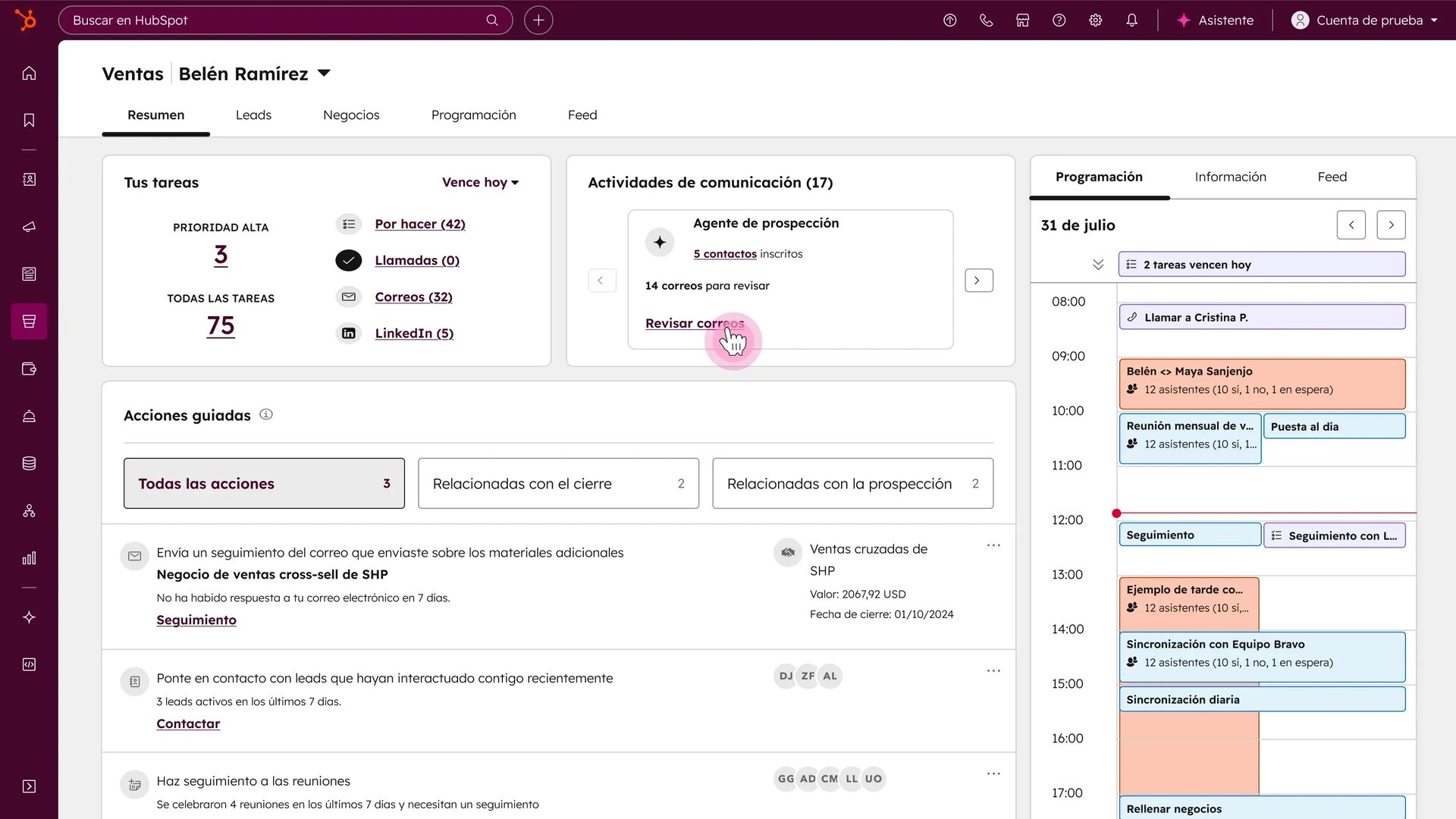Open the Información tab in the calendar panel
Image resolution: width=1456 pixels, height=819 pixels.
pos(1230,177)
